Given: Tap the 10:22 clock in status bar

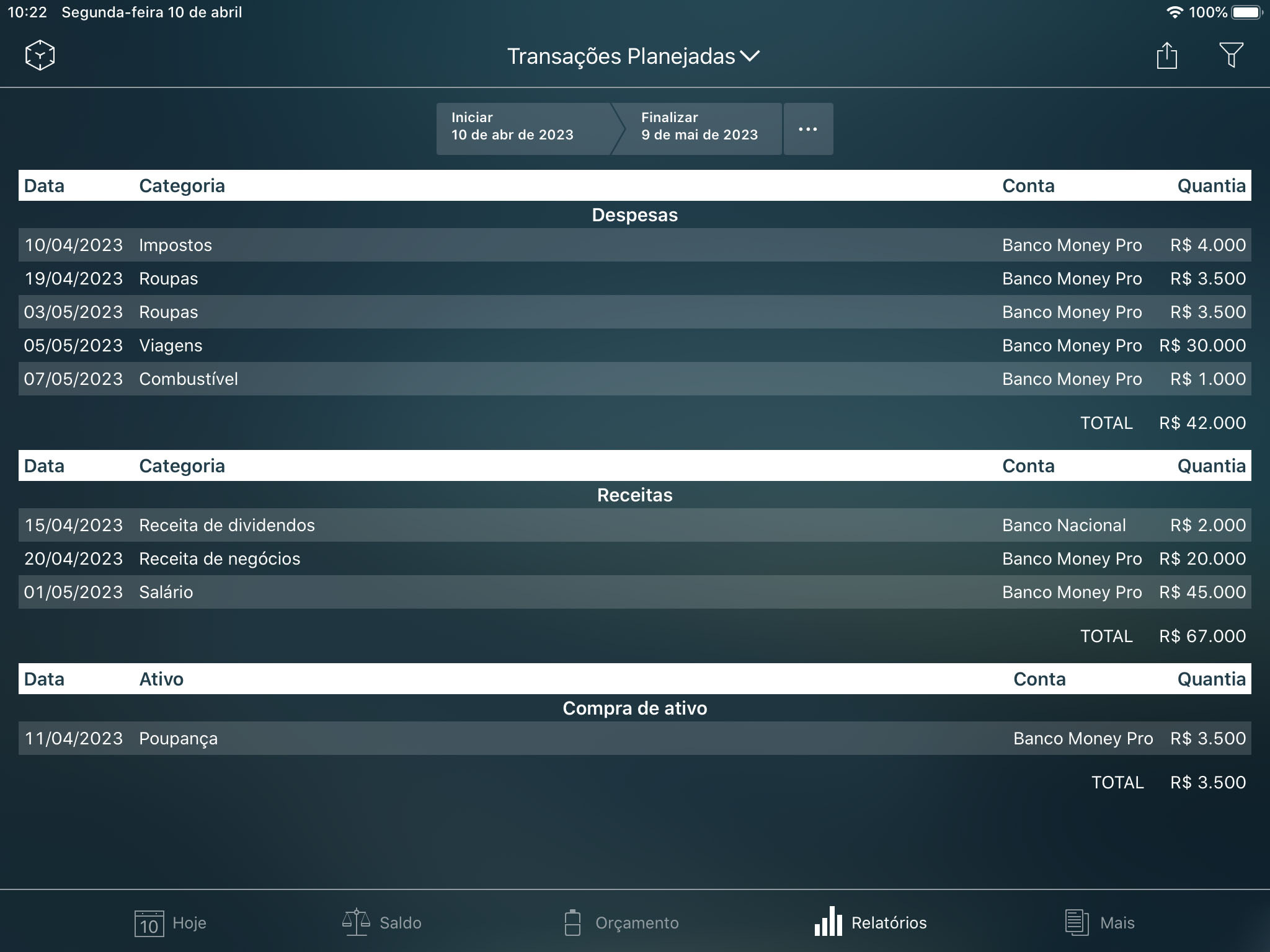Looking at the screenshot, I should click(27, 12).
